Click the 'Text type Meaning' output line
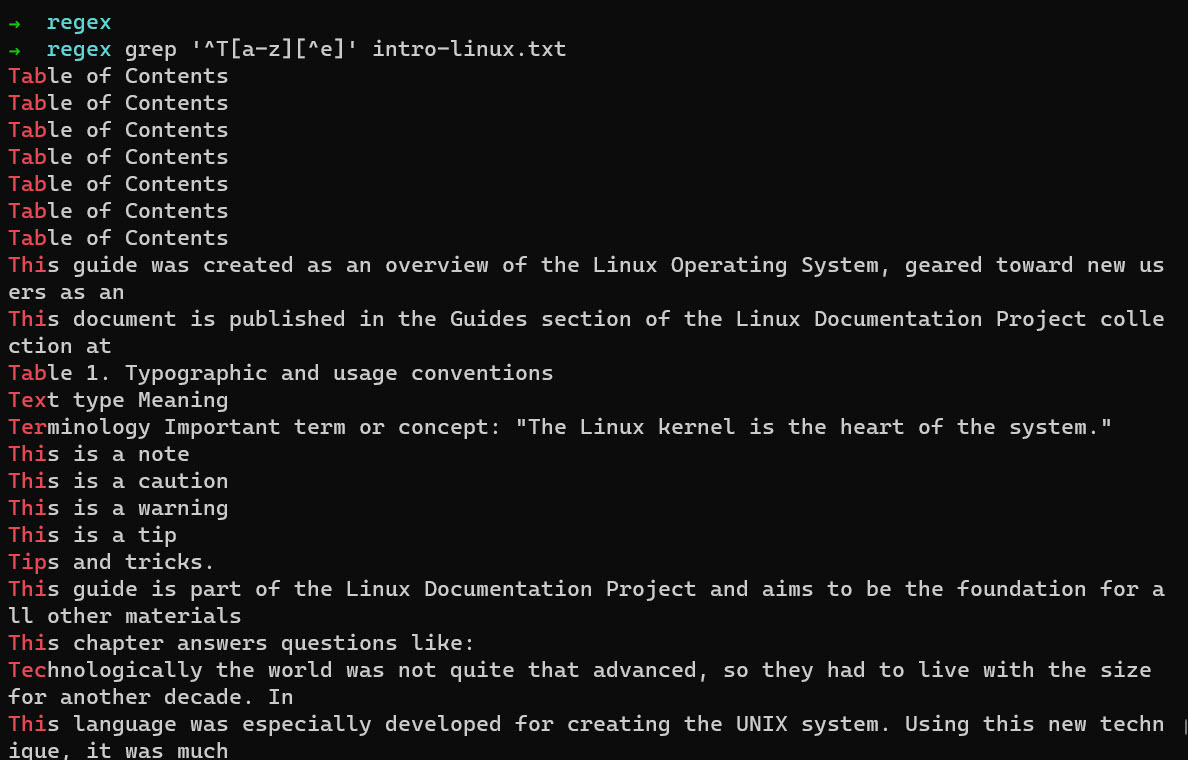 tap(118, 400)
